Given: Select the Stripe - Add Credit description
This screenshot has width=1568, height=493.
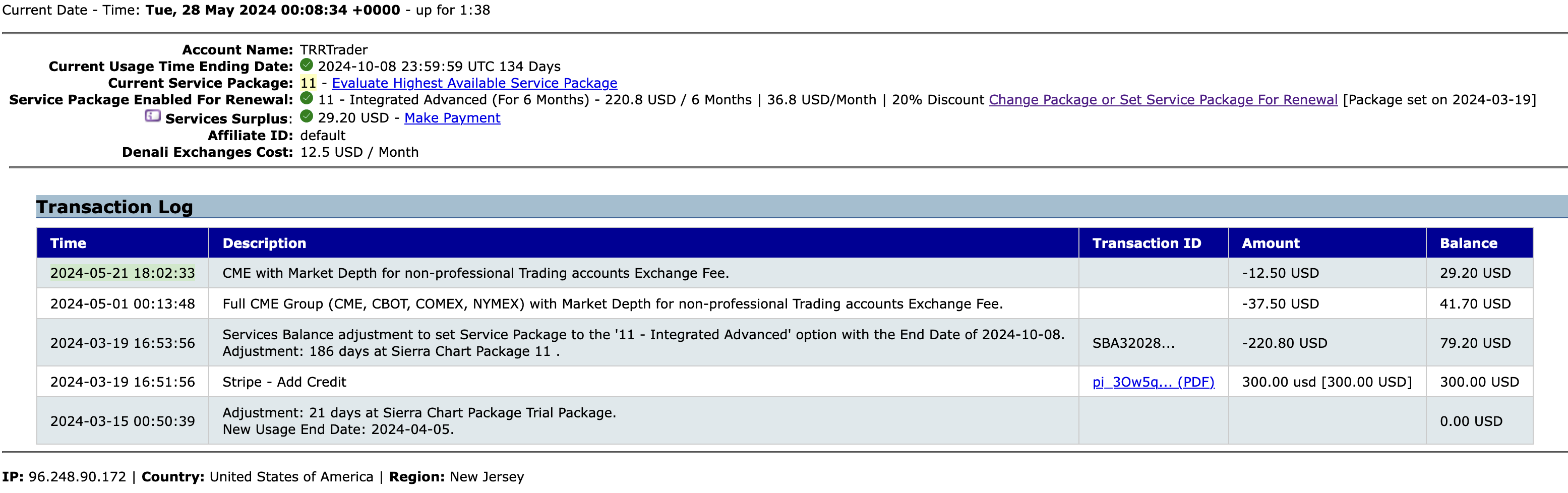Looking at the screenshot, I should click(x=284, y=382).
